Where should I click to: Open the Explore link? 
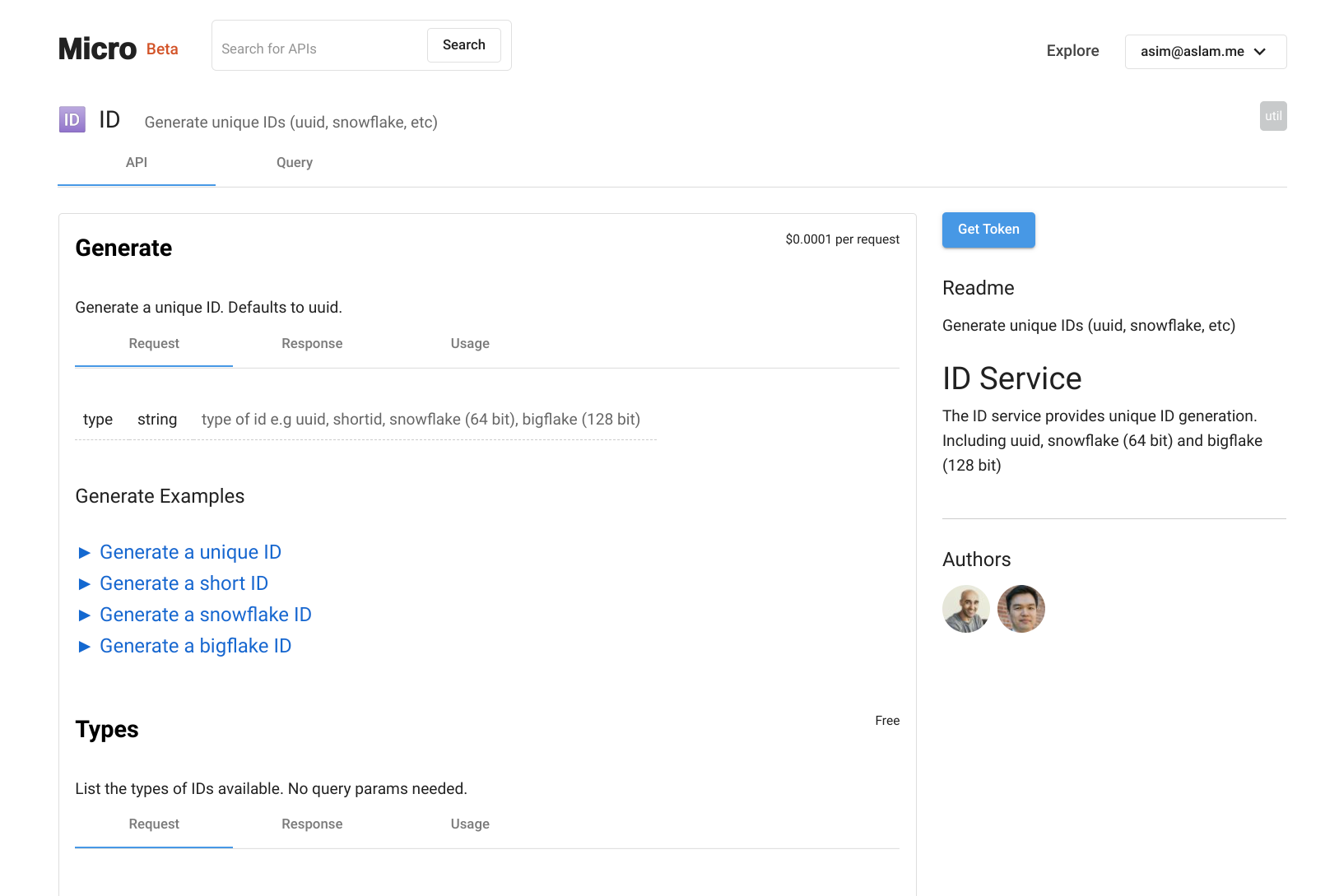click(1072, 51)
